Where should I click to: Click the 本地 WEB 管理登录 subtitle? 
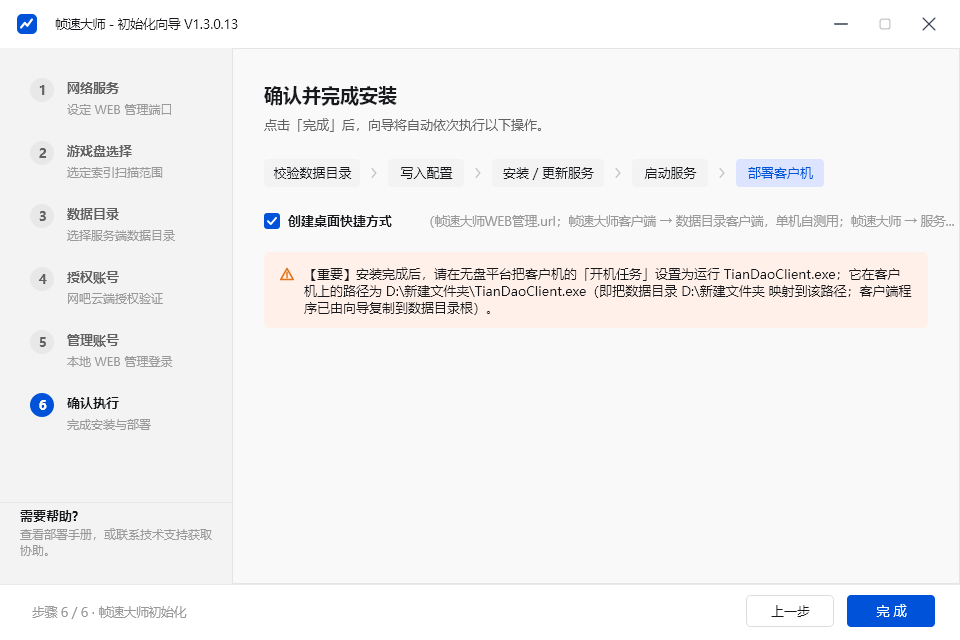[120, 362]
